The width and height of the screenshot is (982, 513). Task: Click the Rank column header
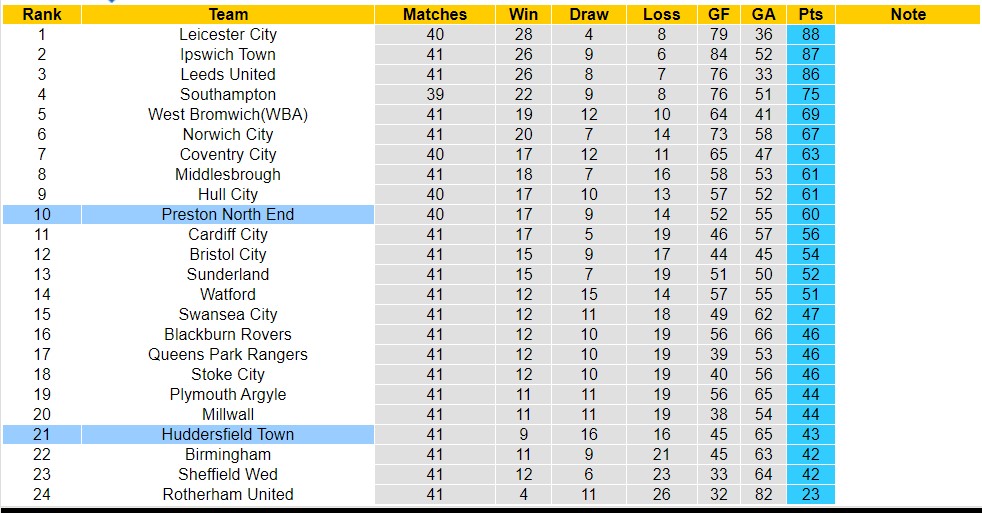coord(42,14)
